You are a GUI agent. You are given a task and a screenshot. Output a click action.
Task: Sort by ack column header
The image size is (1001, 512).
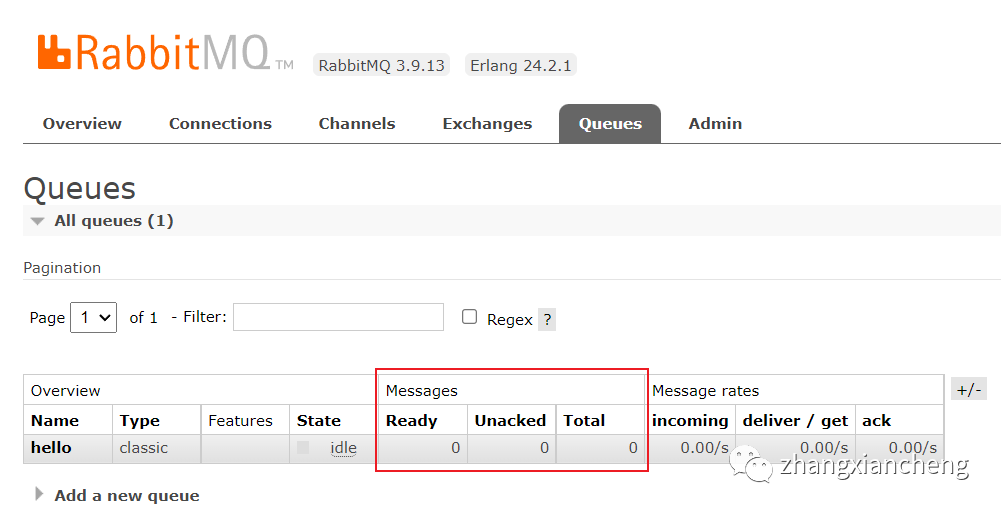[x=877, y=421]
